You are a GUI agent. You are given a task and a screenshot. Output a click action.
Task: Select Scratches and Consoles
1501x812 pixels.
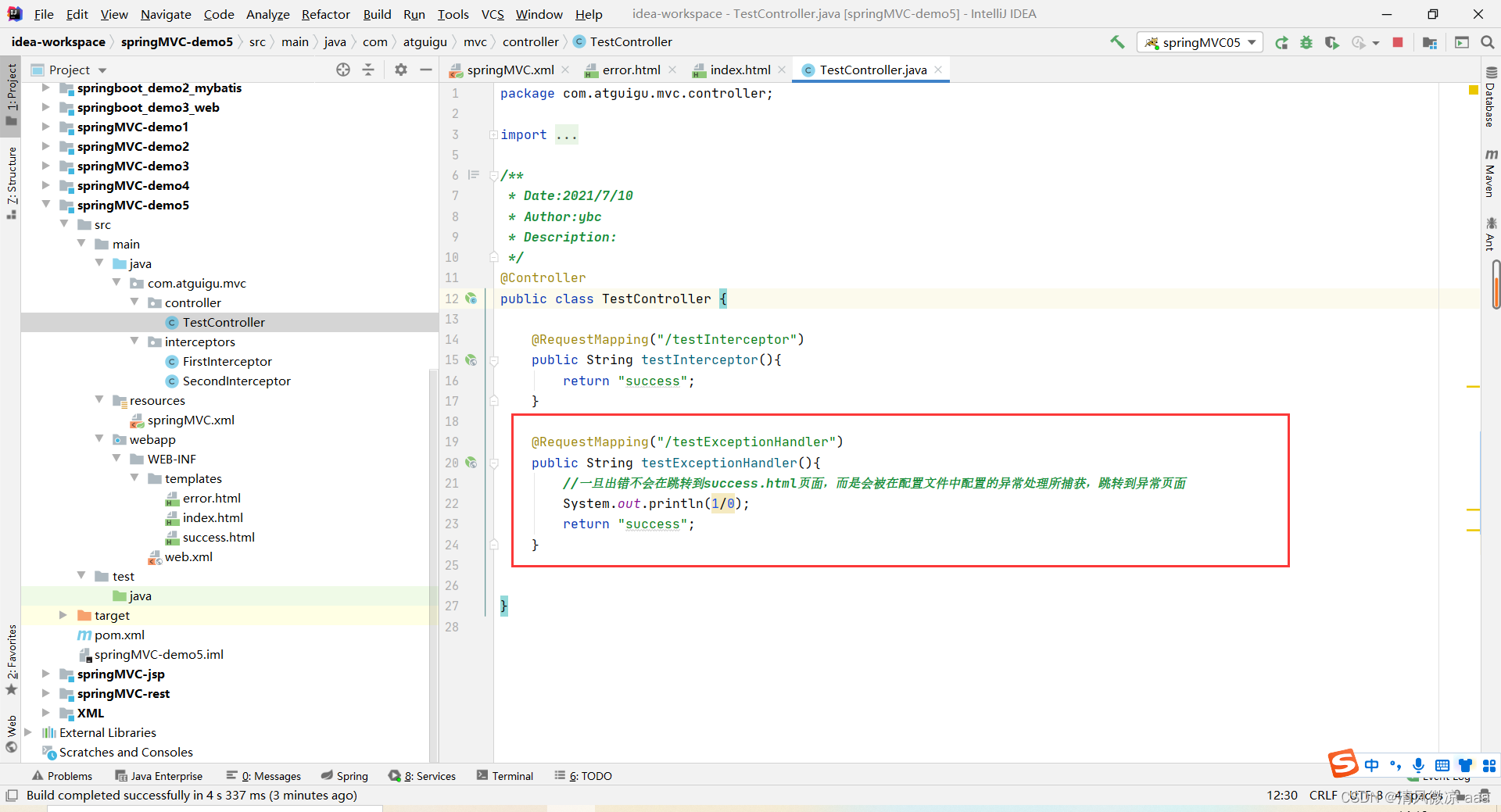tap(126, 752)
